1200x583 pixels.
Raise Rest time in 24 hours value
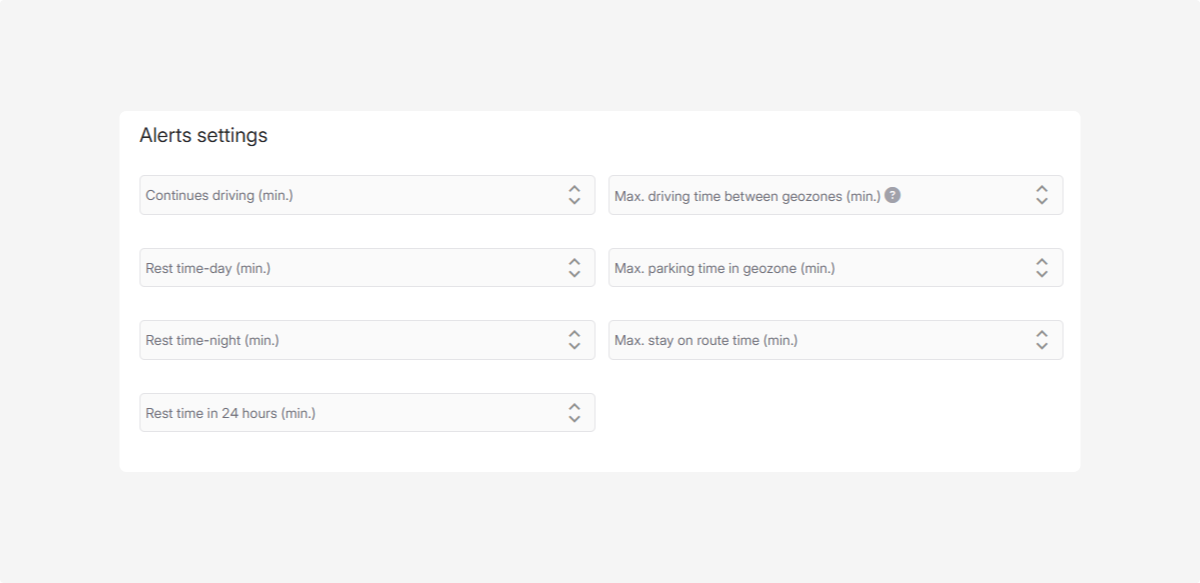(x=574, y=406)
